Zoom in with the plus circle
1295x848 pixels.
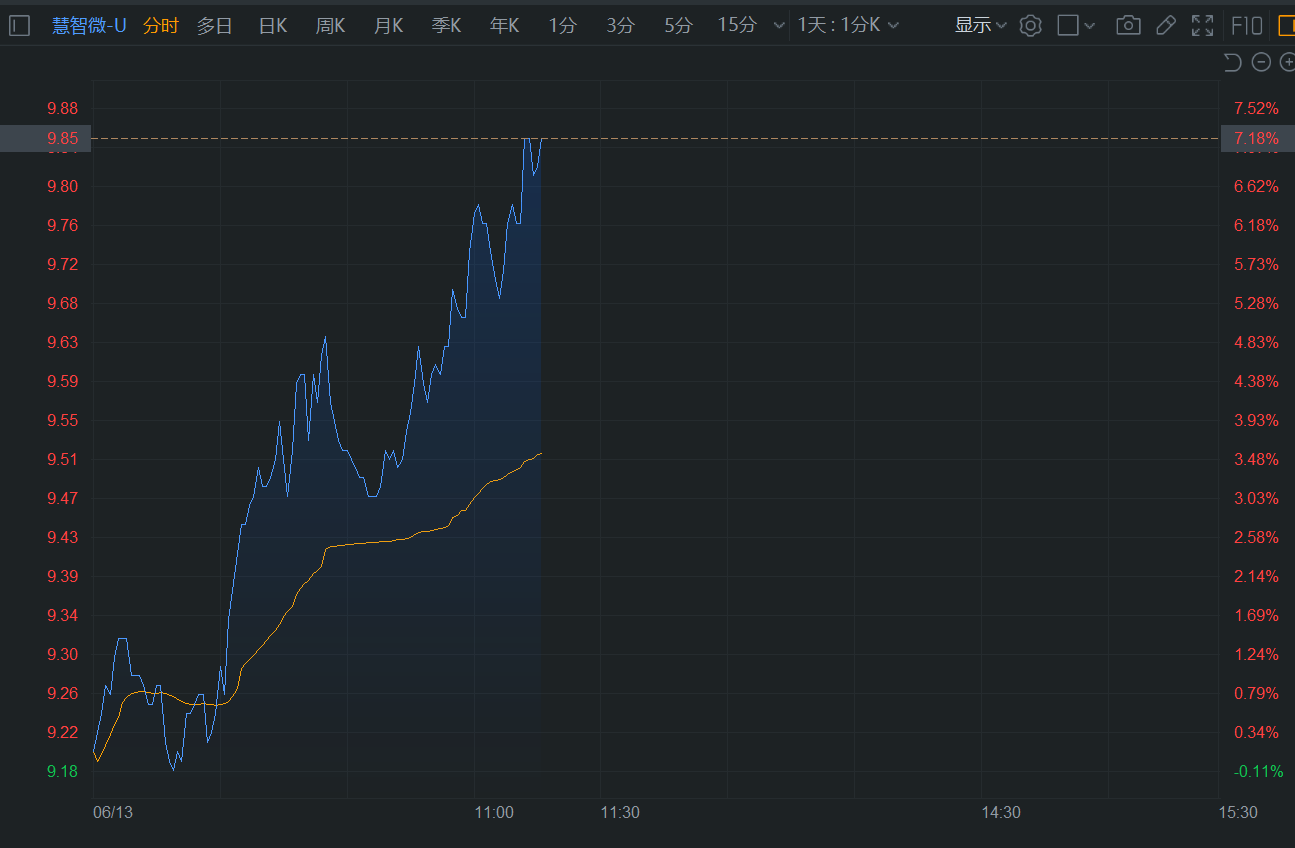click(x=1288, y=62)
